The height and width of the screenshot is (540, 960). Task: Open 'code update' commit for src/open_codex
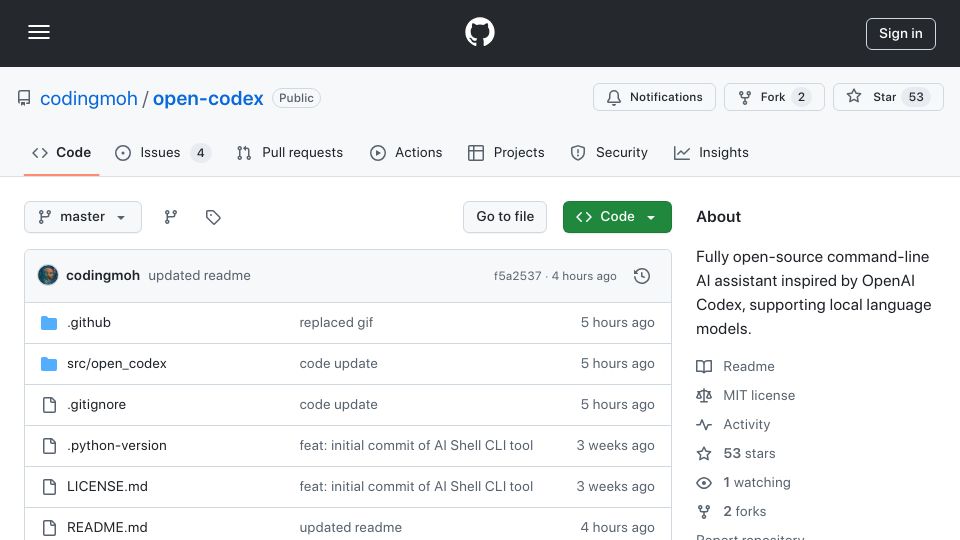coord(339,364)
